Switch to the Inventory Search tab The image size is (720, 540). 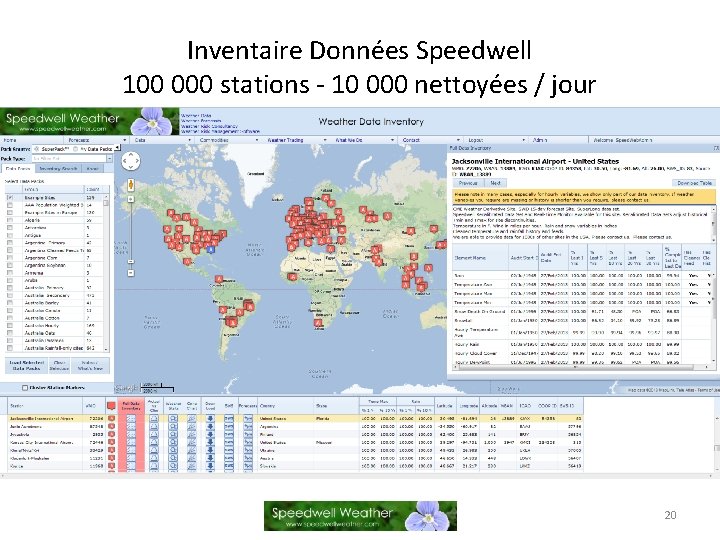[x=58, y=169]
